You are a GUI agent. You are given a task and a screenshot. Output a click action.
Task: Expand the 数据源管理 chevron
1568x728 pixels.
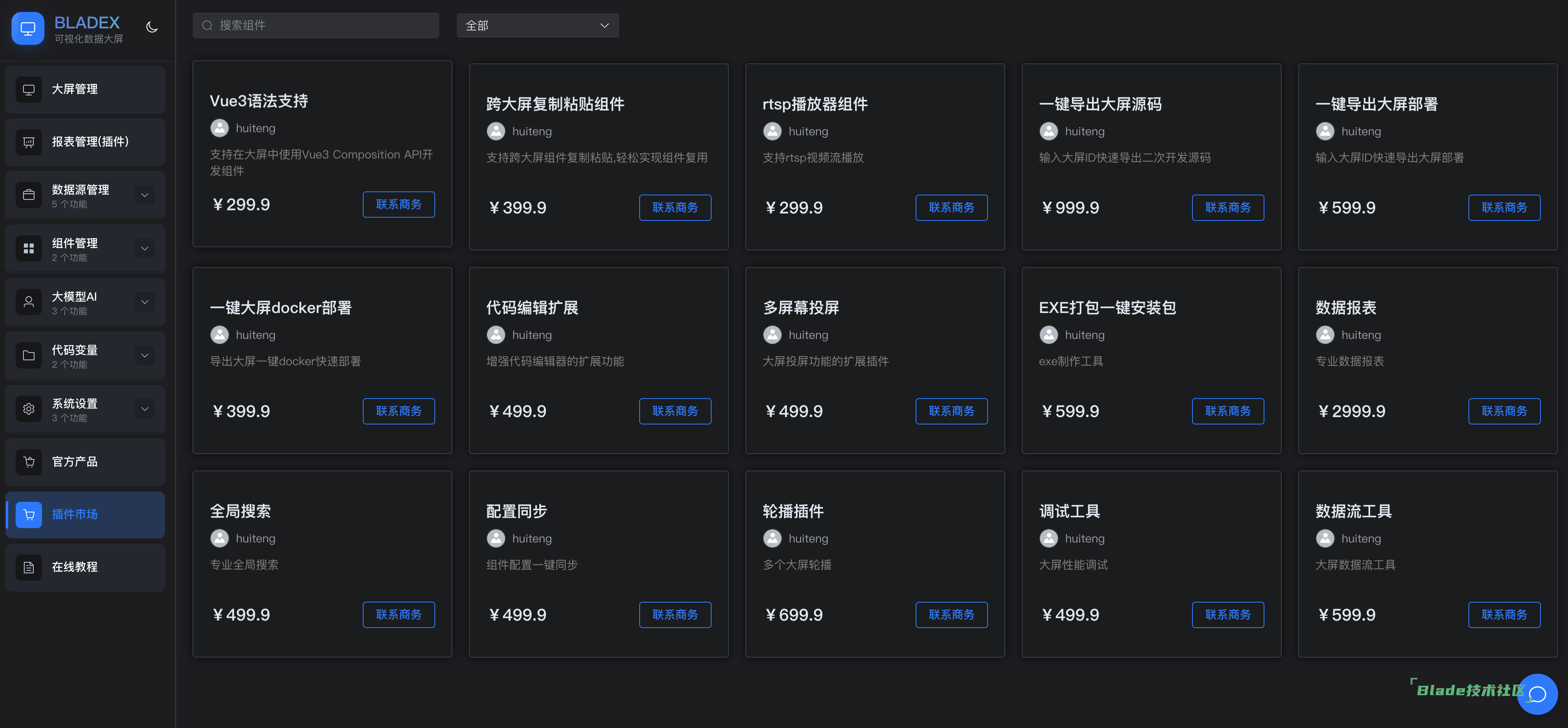click(x=145, y=195)
